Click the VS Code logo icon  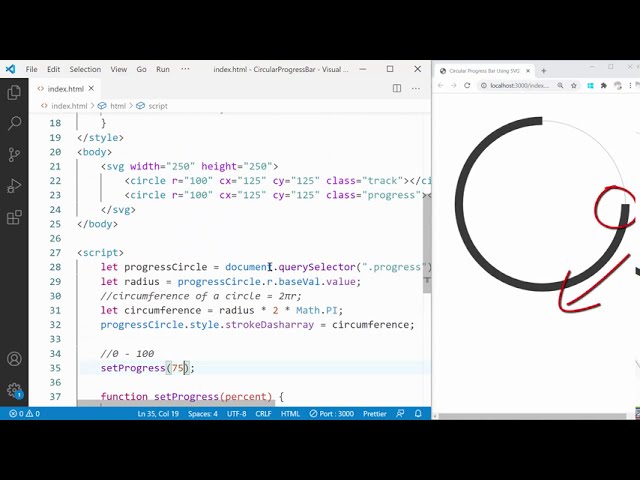(11, 69)
